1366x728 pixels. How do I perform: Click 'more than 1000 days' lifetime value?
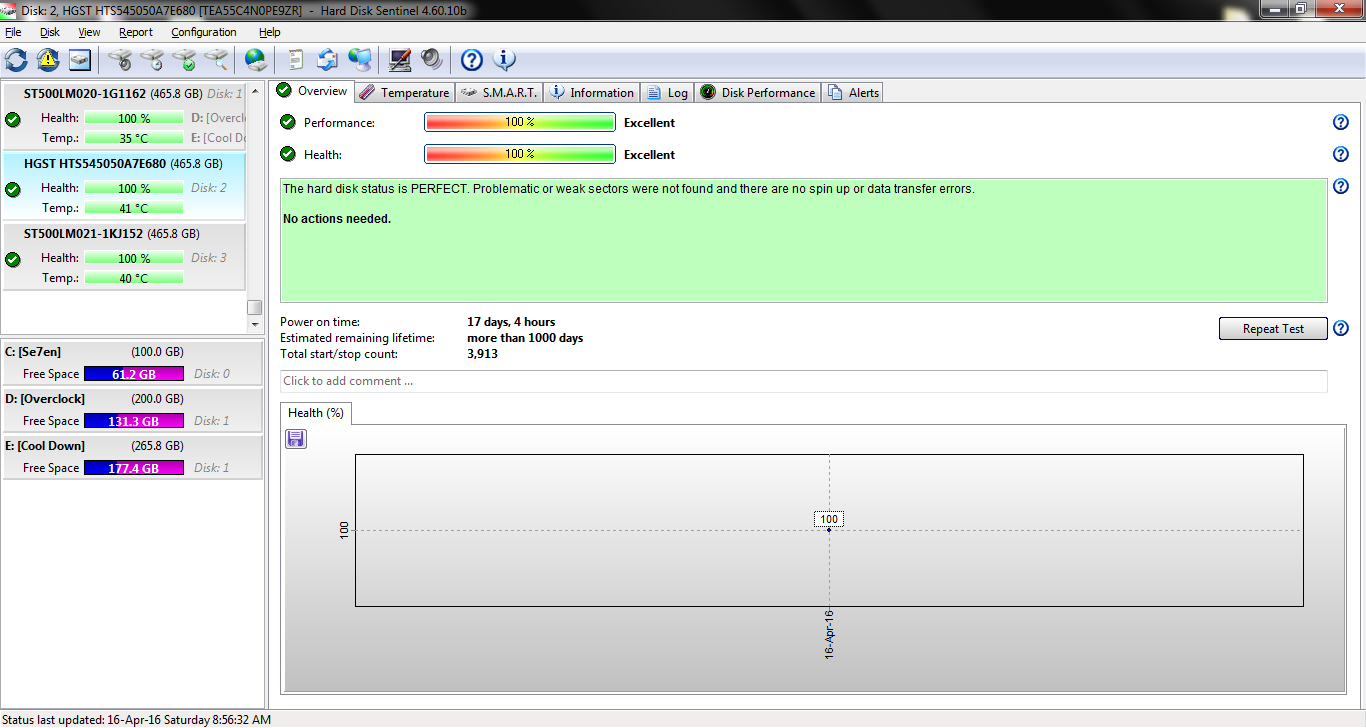525,338
